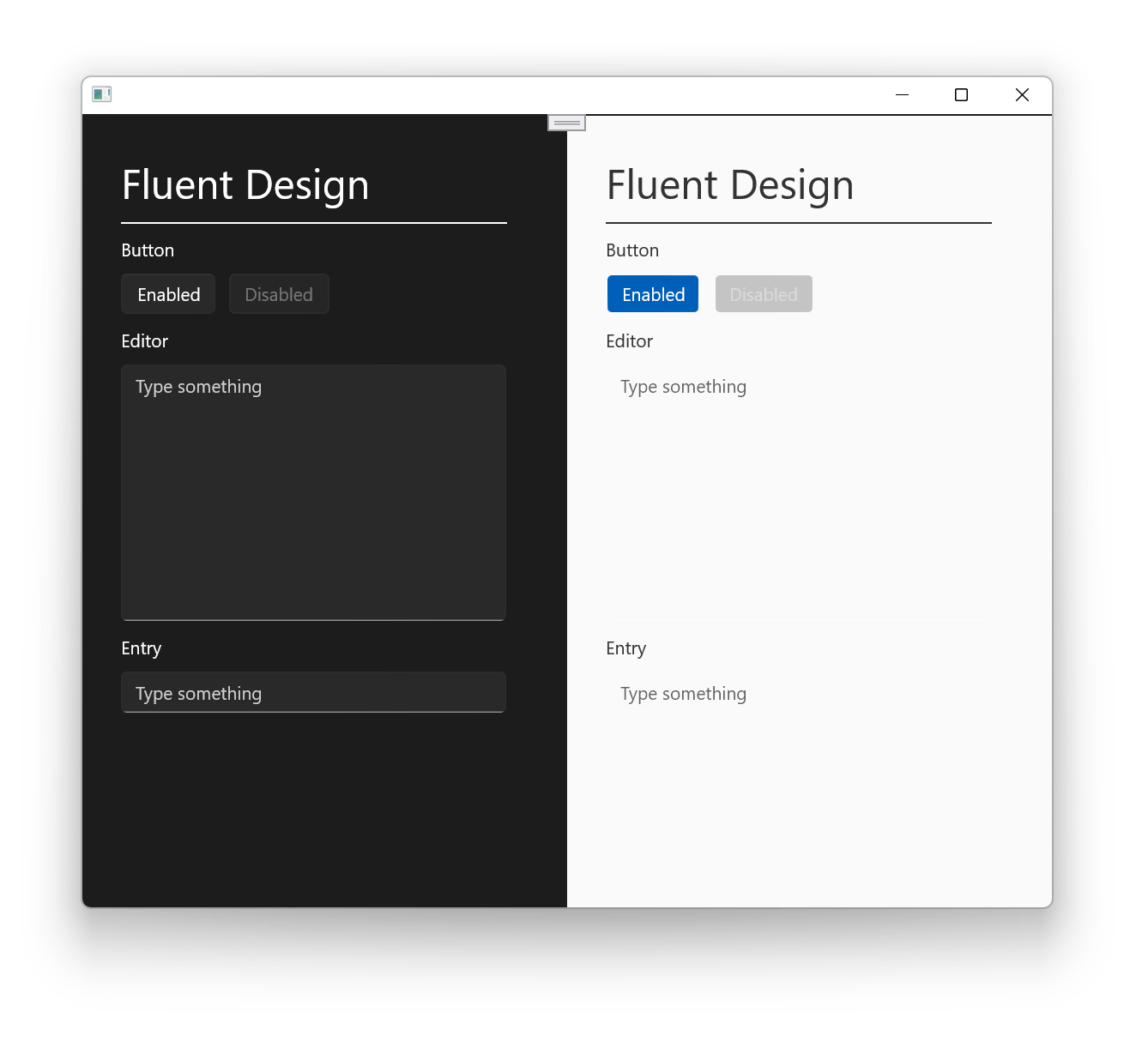Click the application icon in the title bar
The width and height of the screenshot is (1148, 1060).
[101, 93]
